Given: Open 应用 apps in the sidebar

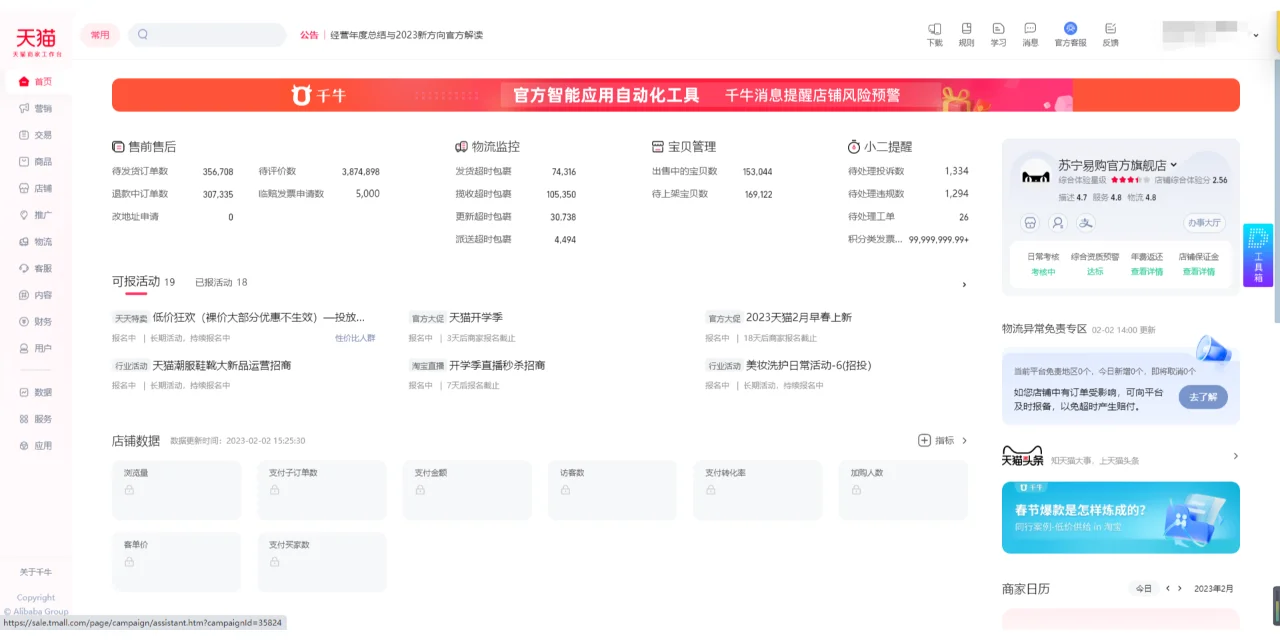Looking at the screenshot, I should click(36, 446).
